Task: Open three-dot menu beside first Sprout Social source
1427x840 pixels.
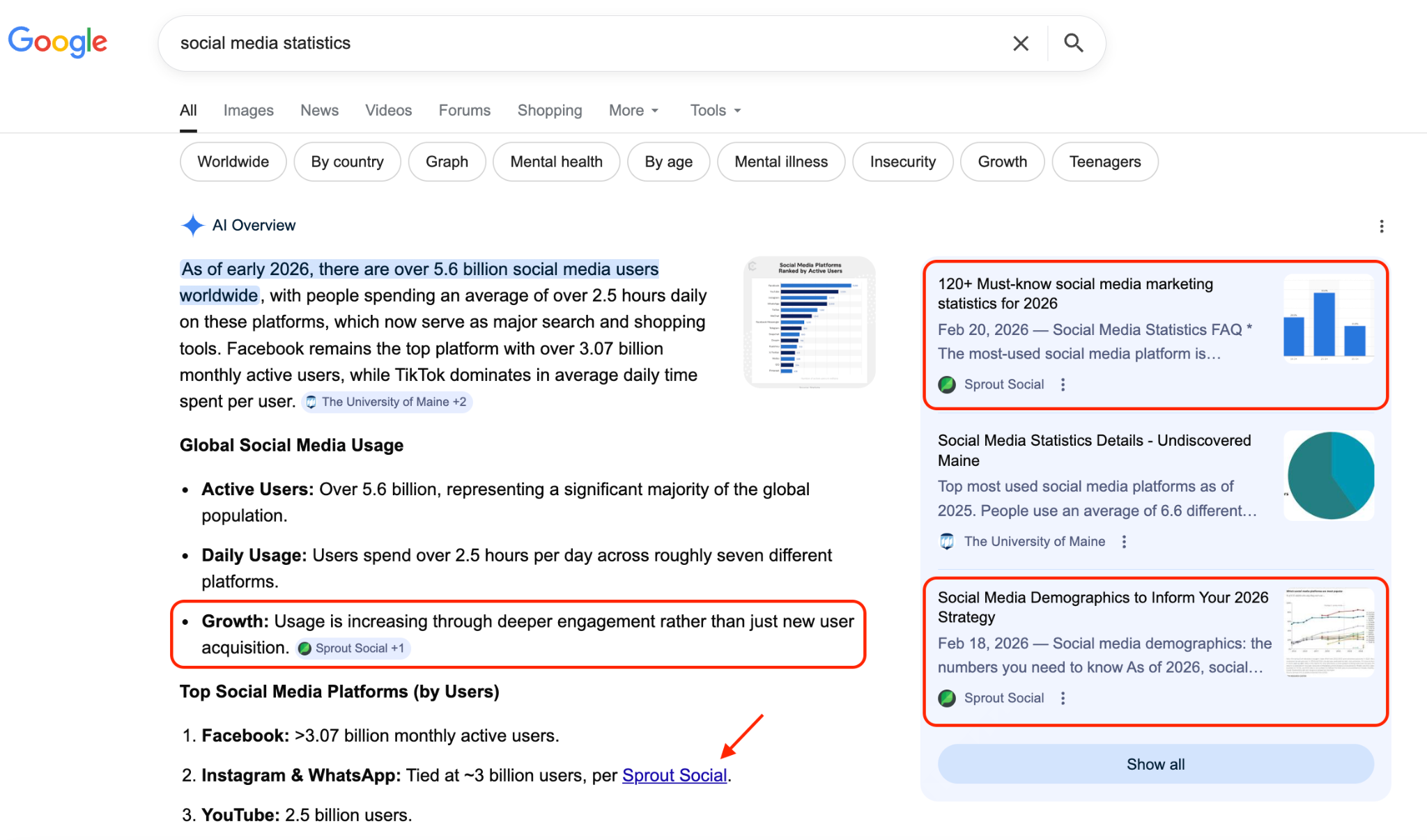Action: (1063, 384)
